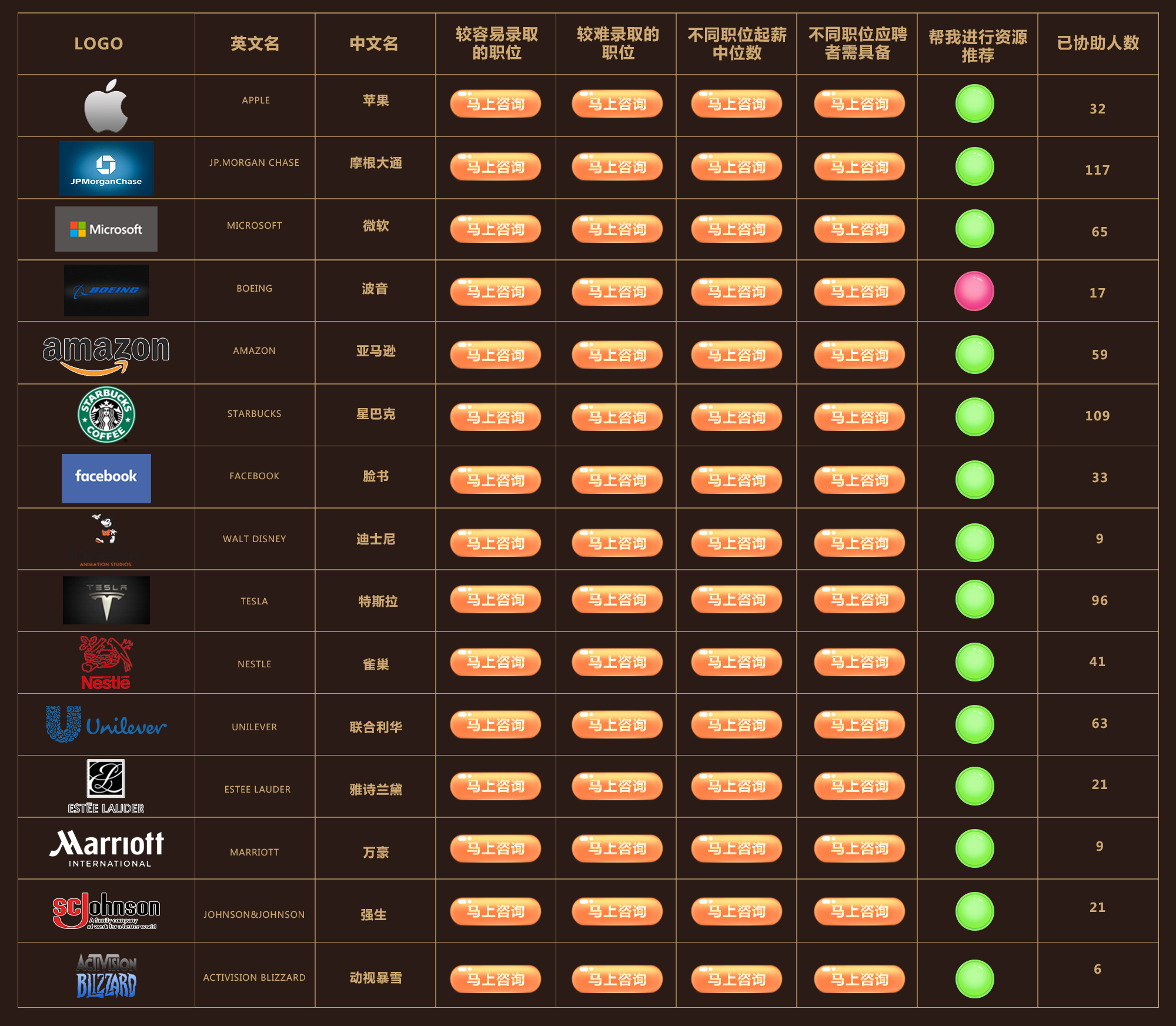Click the 已协助人数 column header

click(1098, 43)
